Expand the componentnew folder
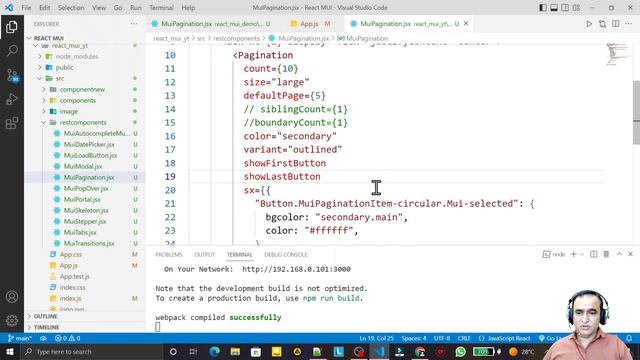 82,89
